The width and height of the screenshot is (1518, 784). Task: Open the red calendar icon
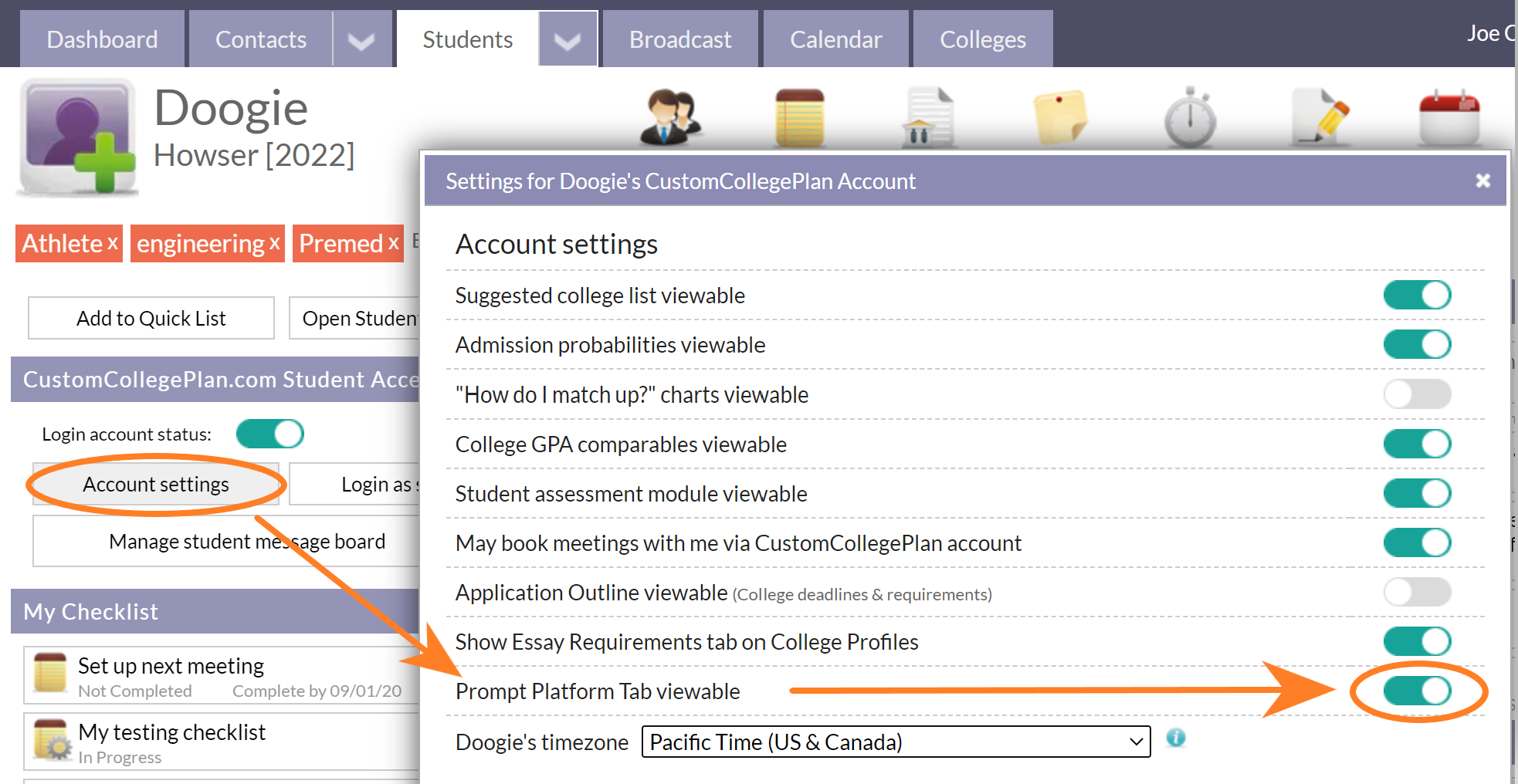point(1449,116)
